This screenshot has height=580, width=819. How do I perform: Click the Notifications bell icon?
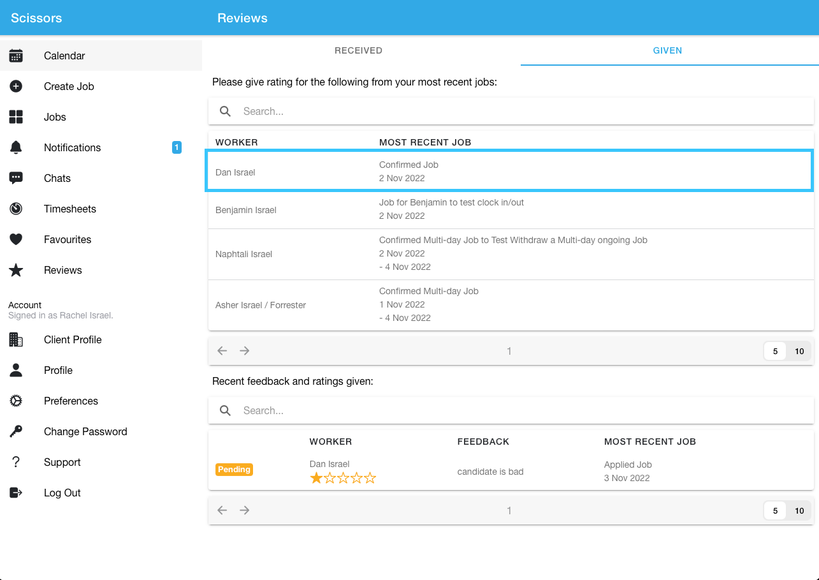(x=16, y=147)
